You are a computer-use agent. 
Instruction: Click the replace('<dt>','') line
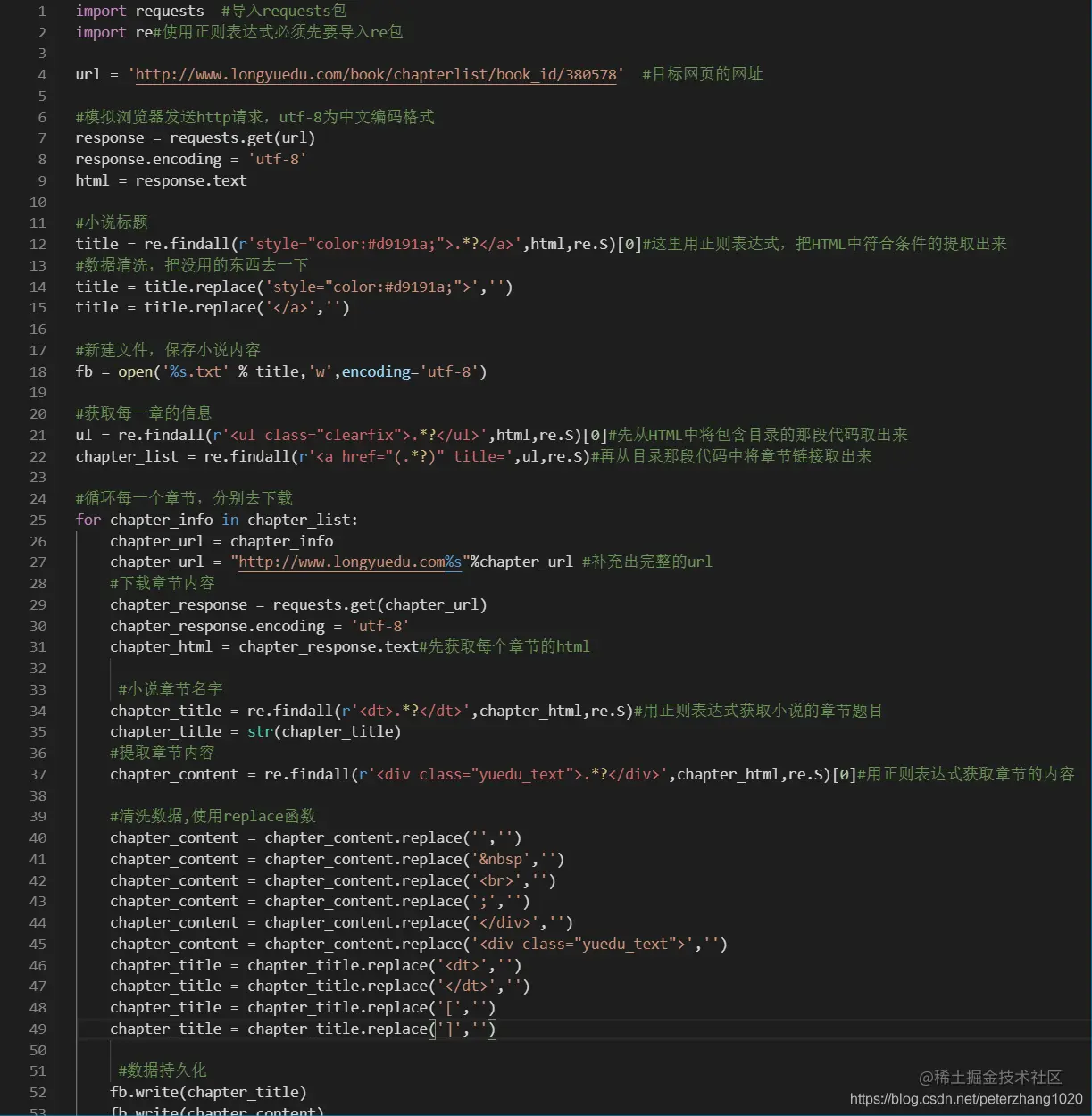click(x=316, y=966)
